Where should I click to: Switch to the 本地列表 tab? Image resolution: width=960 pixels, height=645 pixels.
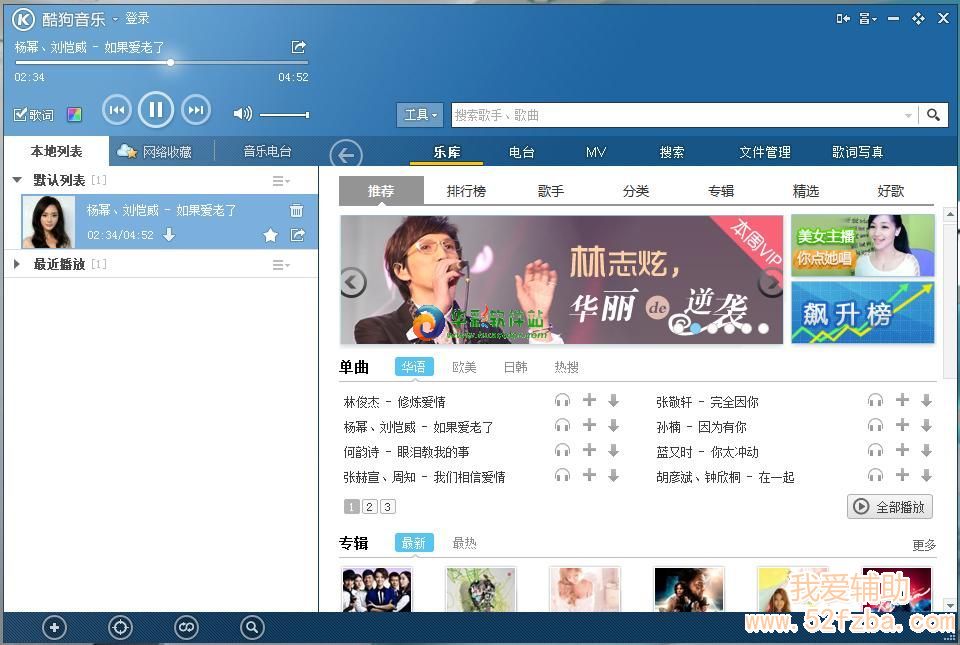point(56,151)
